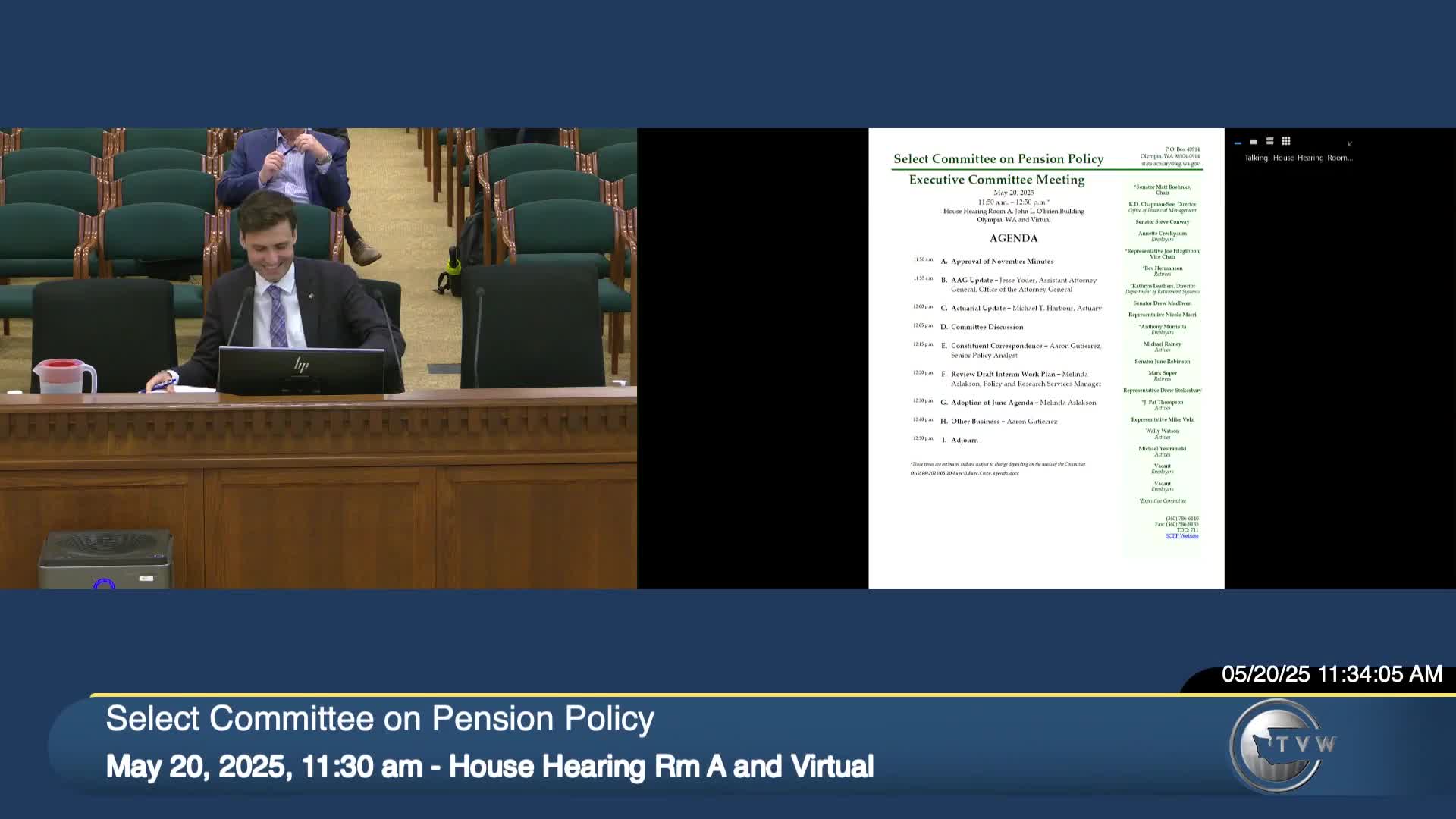Click the state.actuary@leg.wa.gov email address
The height and width of the screenshot is (819, 1456).
point(1170,164)
